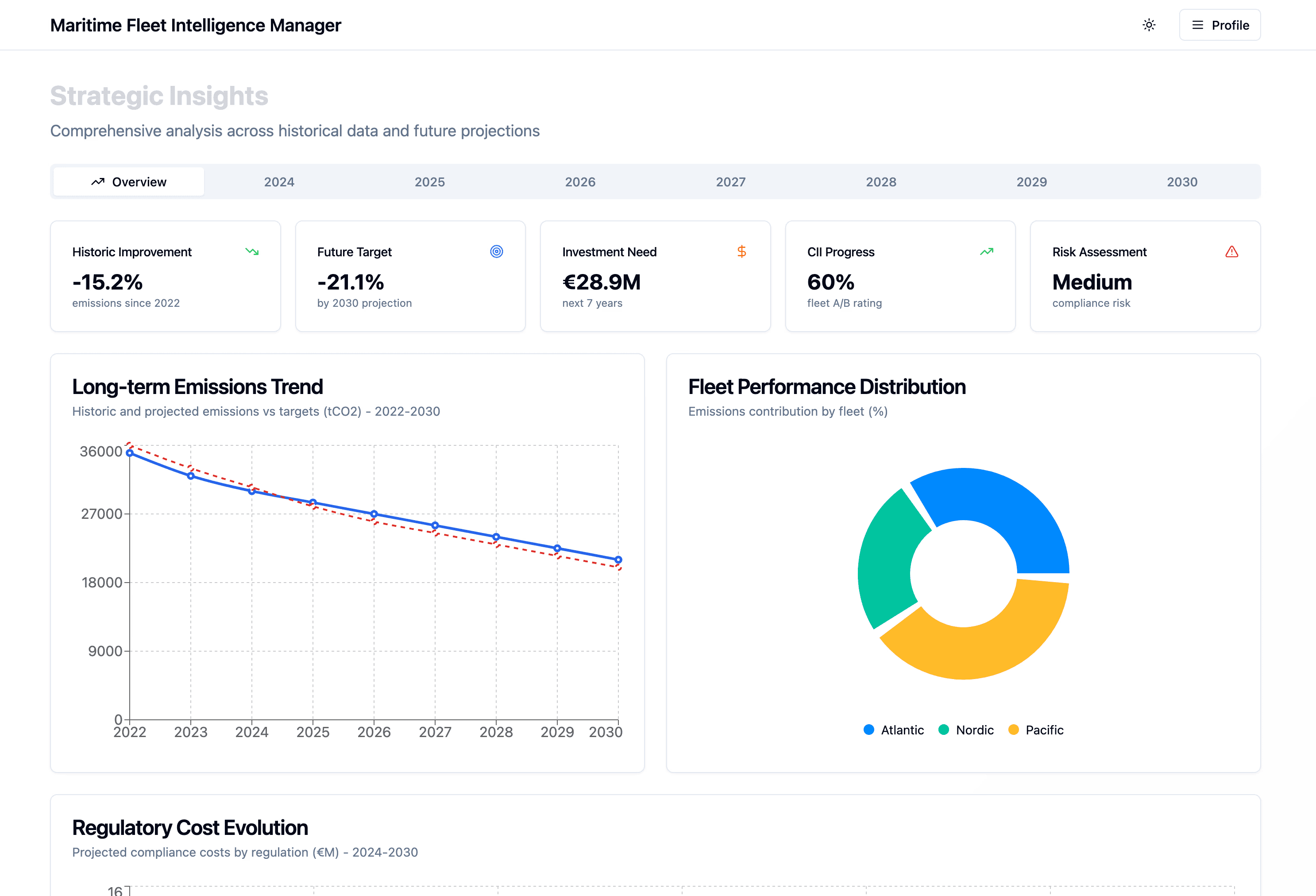
Task: Click the 2026 data point on the emissions line
Action: [x=374, y=514]
